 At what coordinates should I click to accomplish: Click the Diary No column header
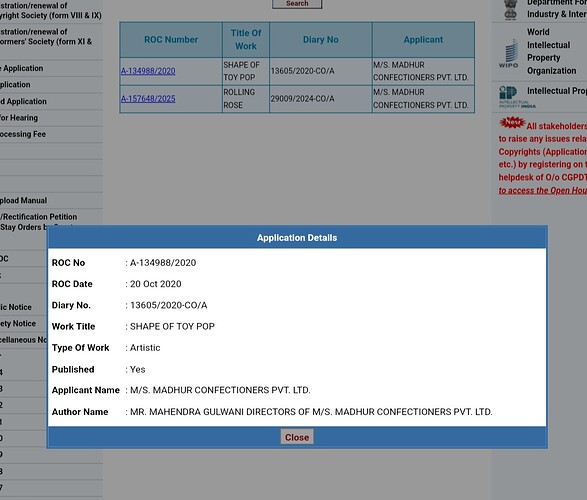coord(321,40)
